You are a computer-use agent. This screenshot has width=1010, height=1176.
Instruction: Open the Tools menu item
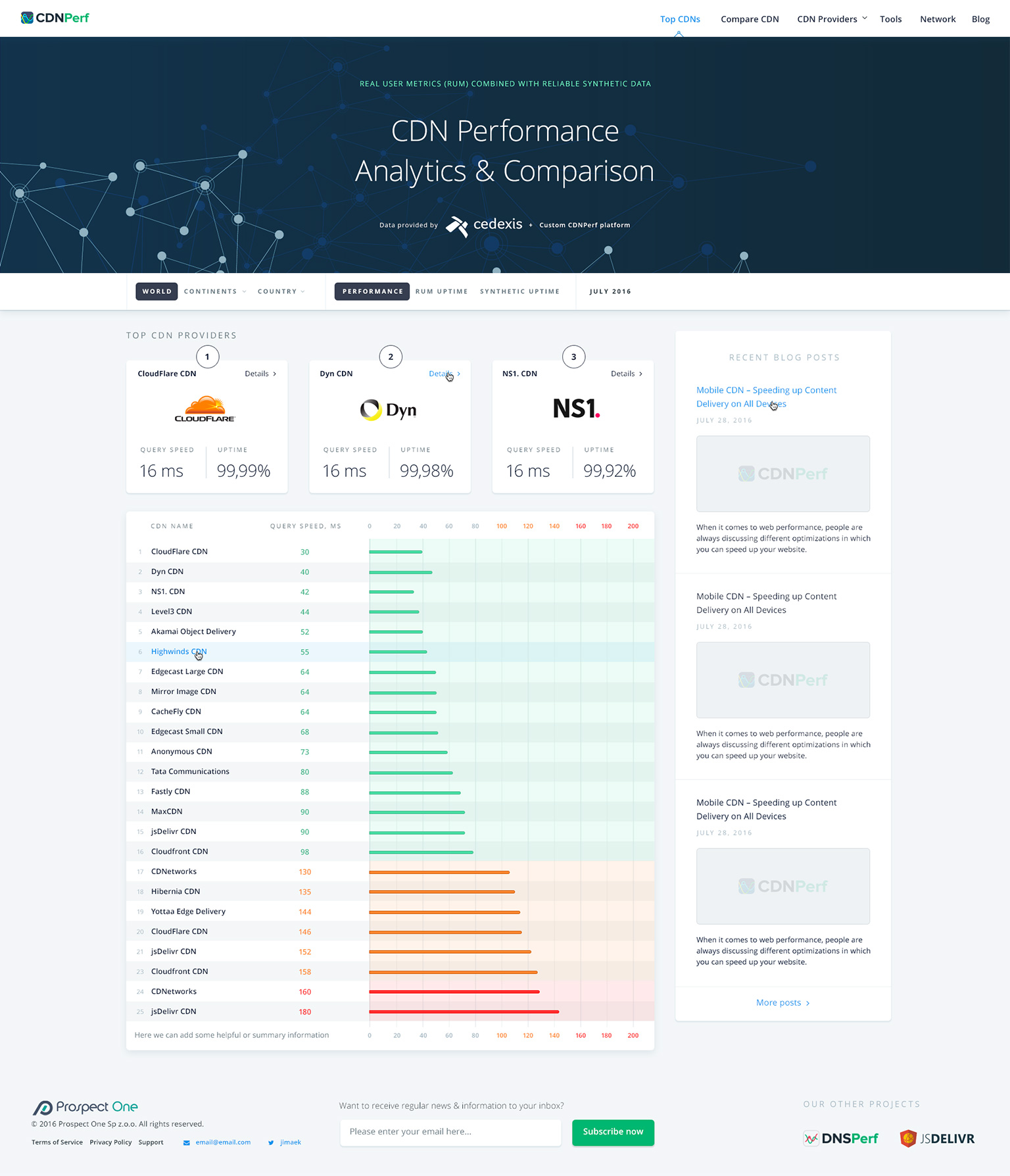click(x=890, y=19)
